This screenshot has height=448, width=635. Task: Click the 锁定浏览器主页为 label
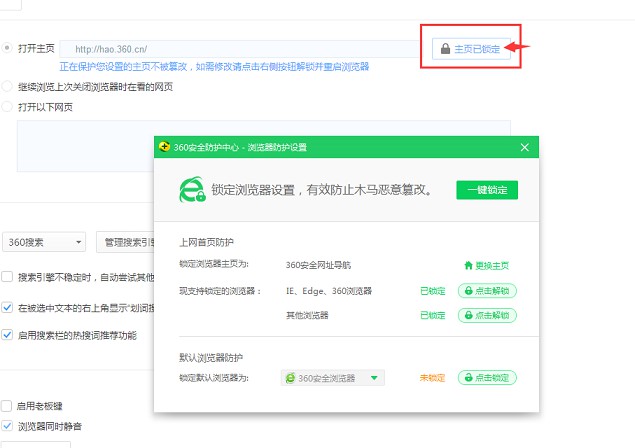coord(214,264)
